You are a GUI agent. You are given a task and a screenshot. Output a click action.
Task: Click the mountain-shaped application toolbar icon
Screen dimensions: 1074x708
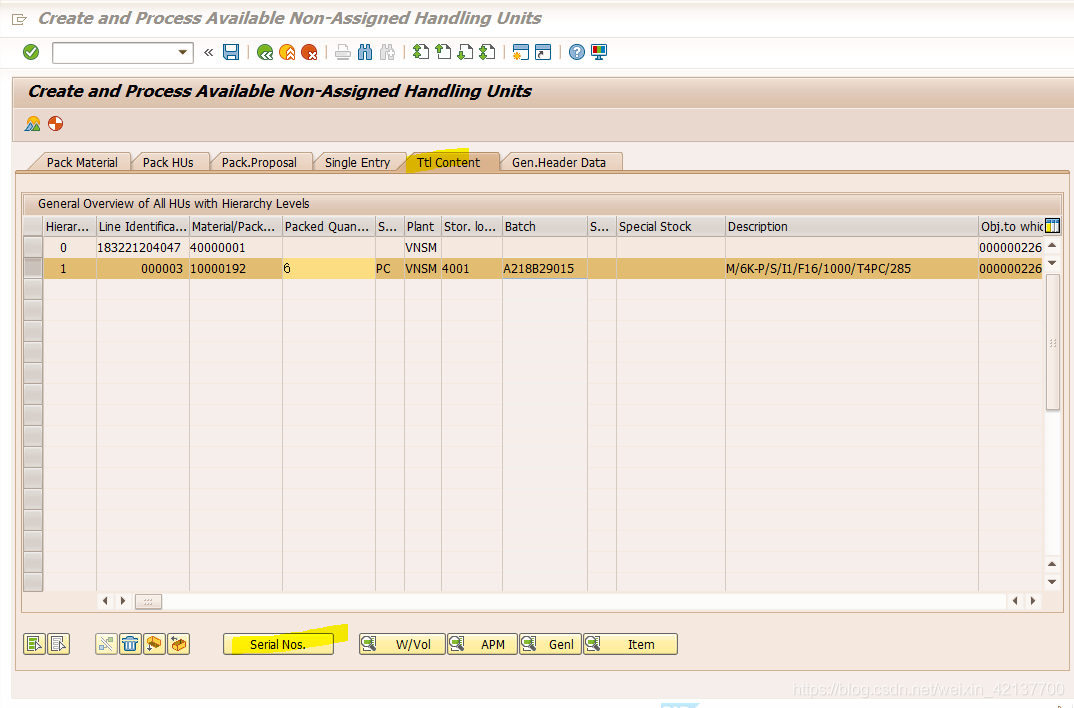tap(33, 124)
